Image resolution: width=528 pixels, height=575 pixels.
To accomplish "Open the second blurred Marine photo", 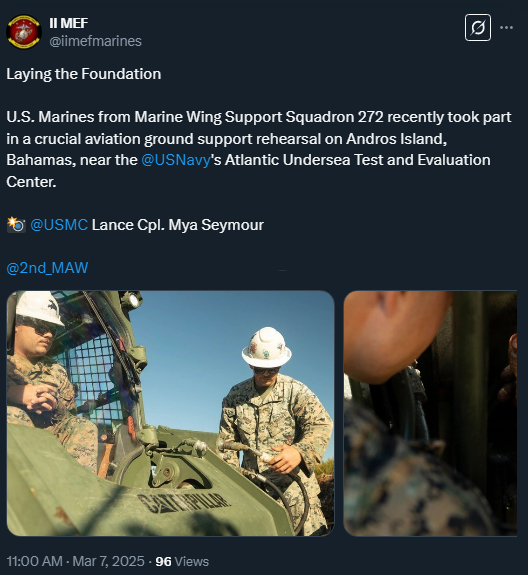I will click(430, 413).
